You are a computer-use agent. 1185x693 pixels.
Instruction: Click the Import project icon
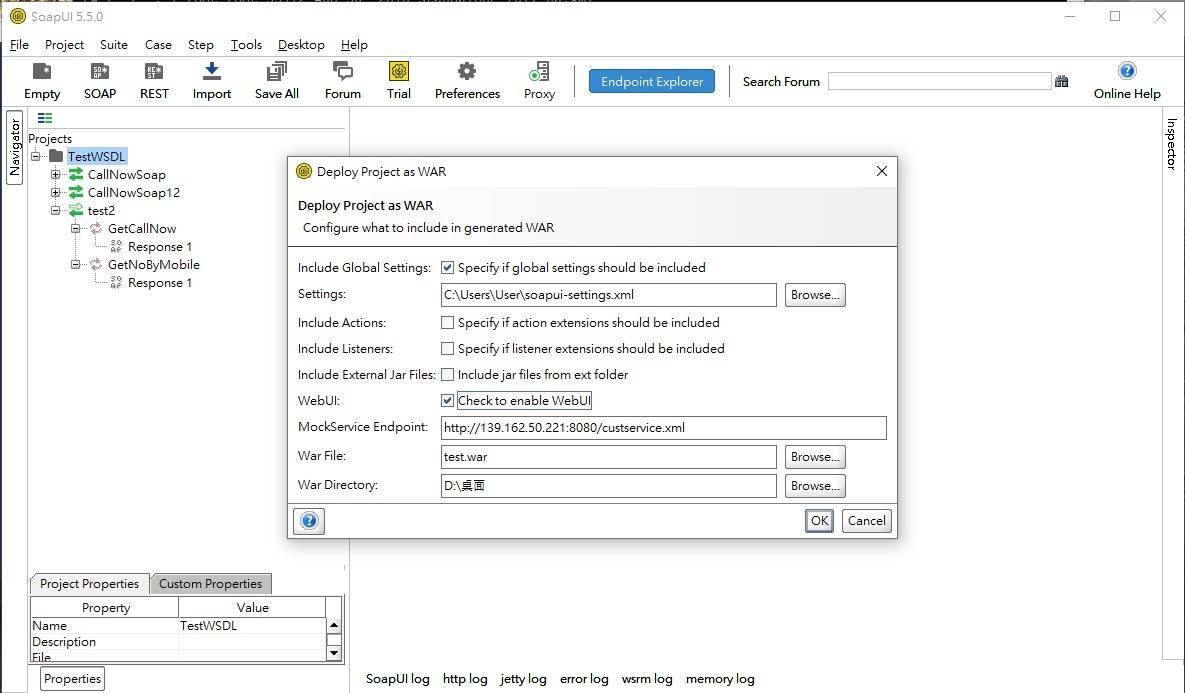(212, 72)
